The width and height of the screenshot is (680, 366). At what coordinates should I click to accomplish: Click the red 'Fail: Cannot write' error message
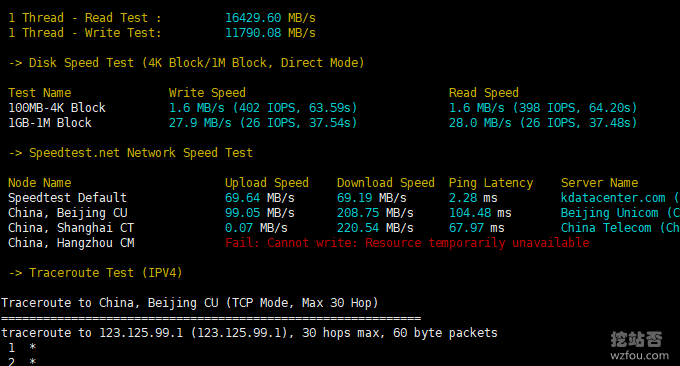pyautogui.click(x=407, y=243)
